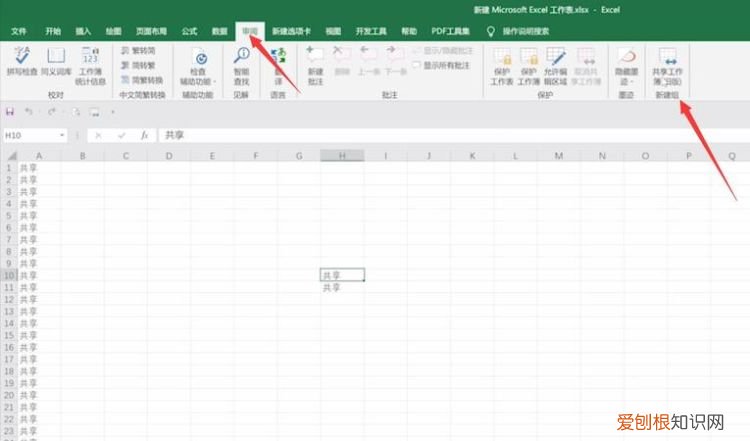Go to the 上一条 previous comment
The image size is (750, 441).
tap(368, 61)
